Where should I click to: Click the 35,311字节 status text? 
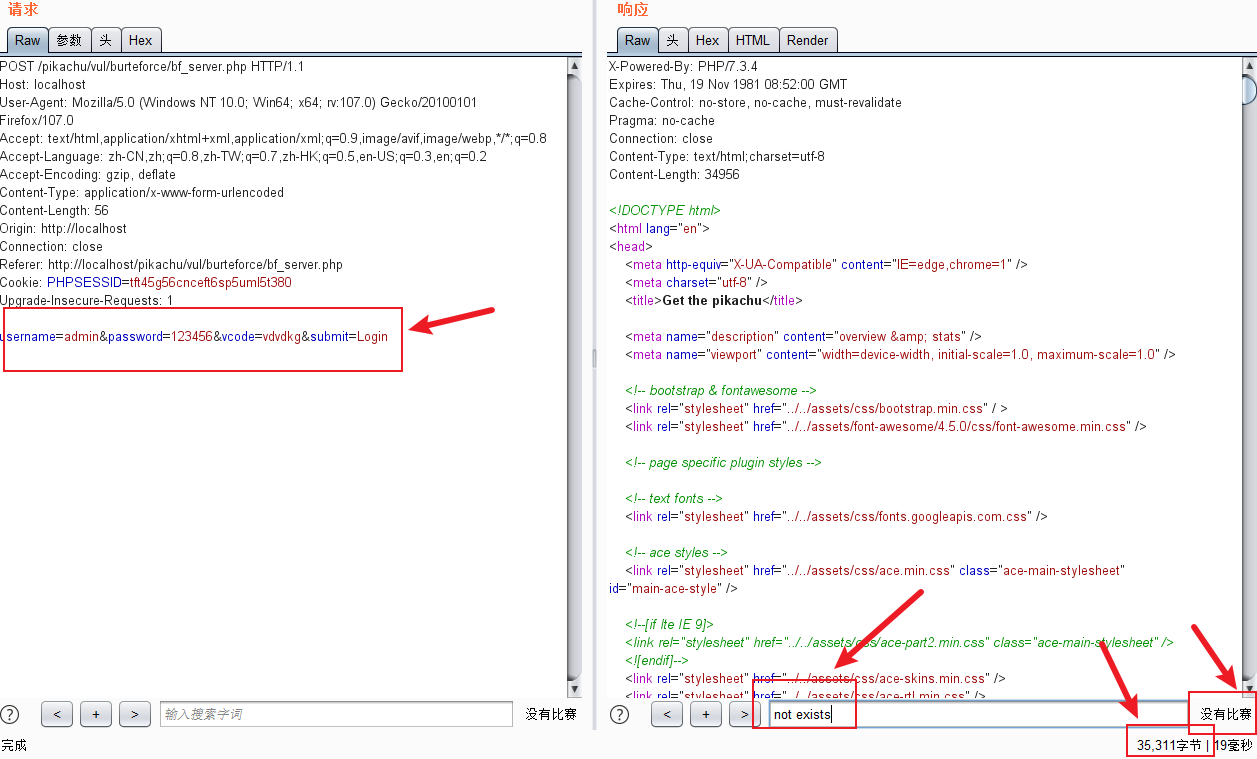[1169, 745]
